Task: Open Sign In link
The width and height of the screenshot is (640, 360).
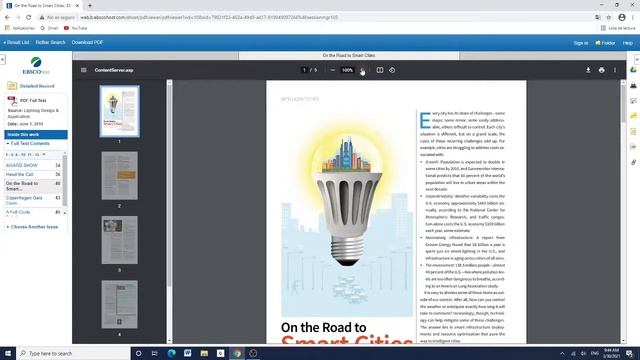Action: coord(581,43)
